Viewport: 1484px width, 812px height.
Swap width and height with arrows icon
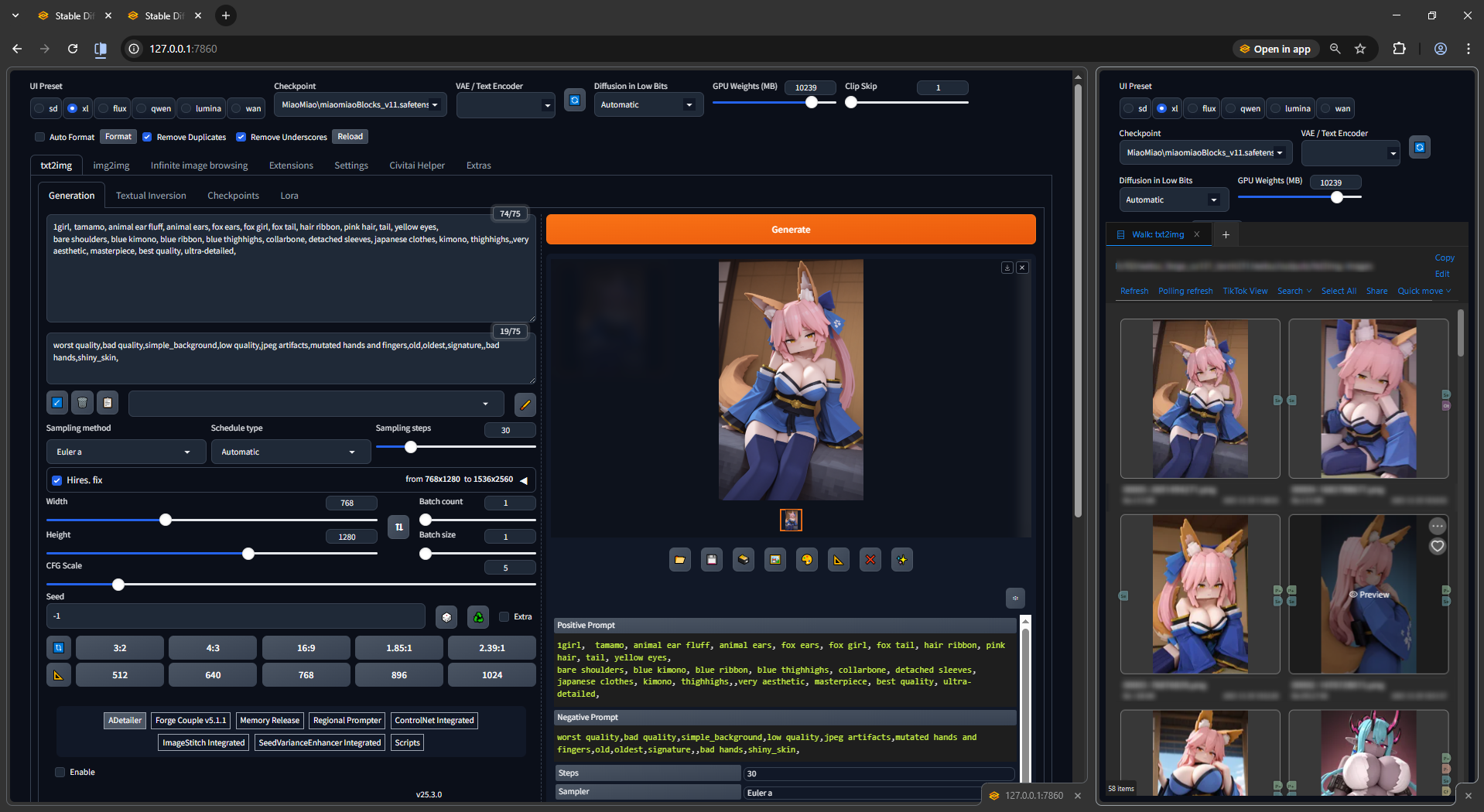398,527
